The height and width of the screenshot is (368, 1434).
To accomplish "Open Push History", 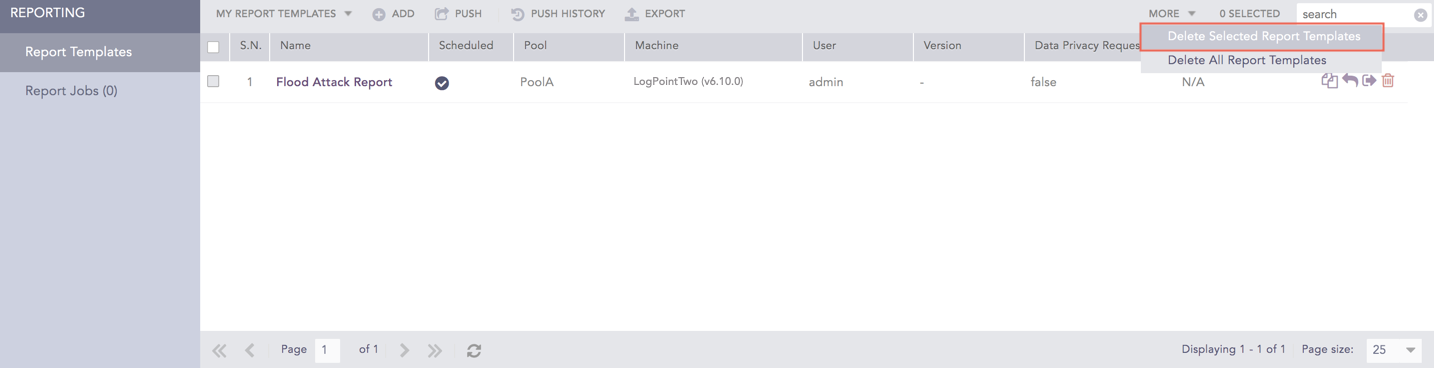I will point(558,14).
